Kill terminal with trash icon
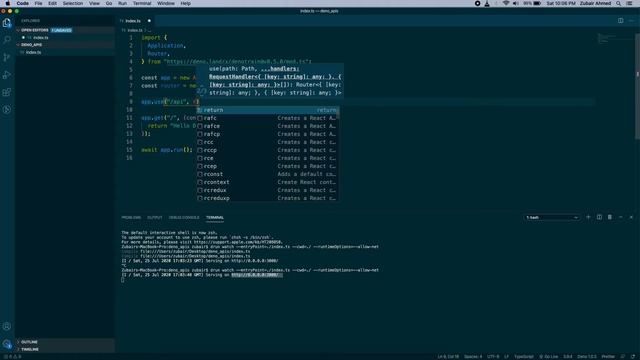This screenshot has height=360, width=640. (610, 218)
